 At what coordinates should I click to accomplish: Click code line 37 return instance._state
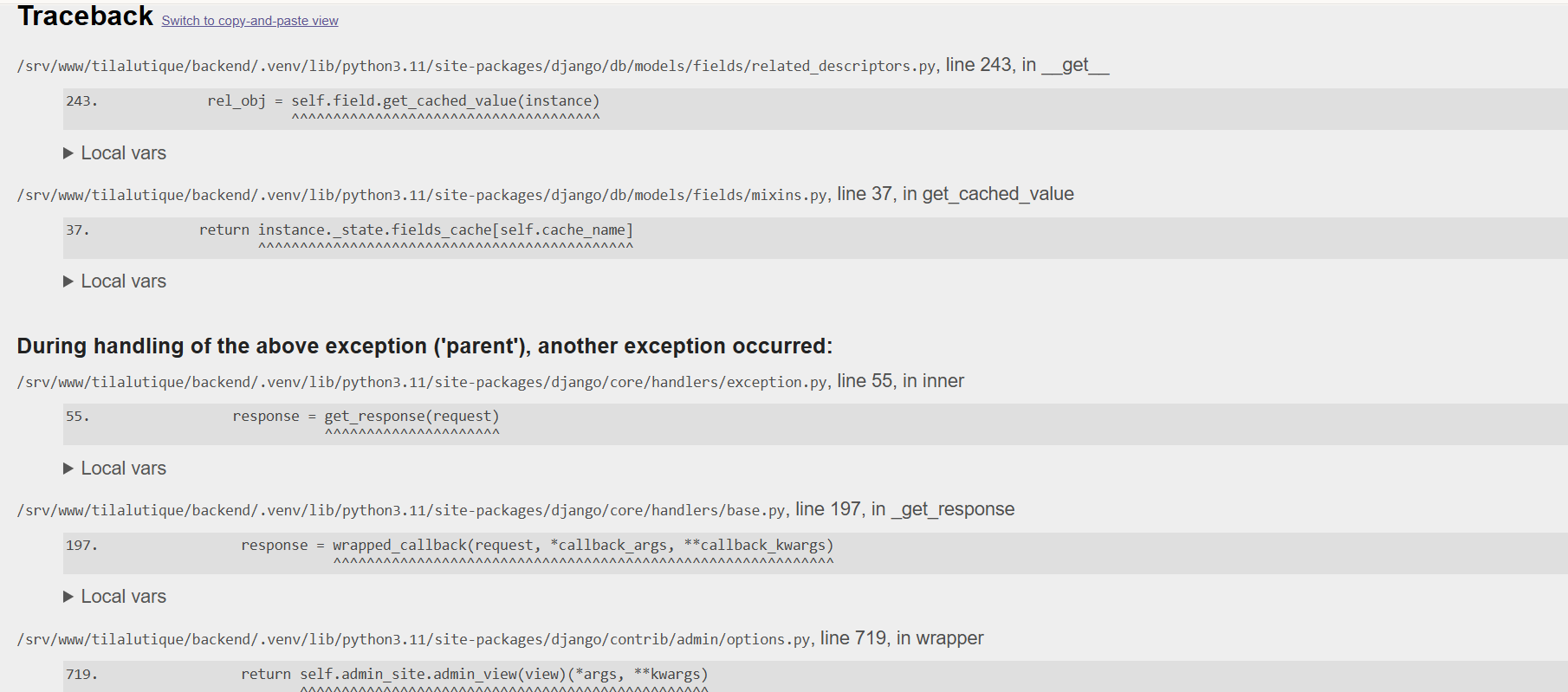coord(416,230)
